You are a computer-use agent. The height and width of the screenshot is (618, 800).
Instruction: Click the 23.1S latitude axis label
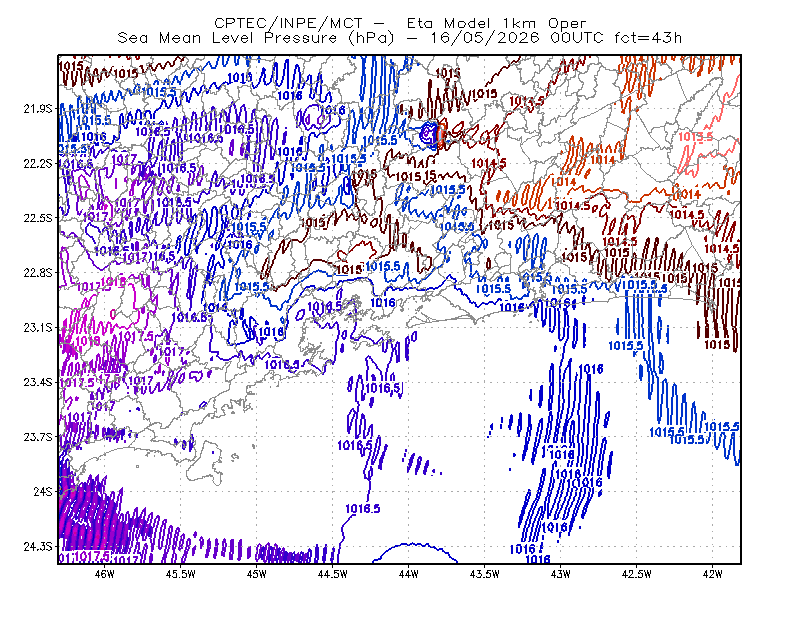click(38, 327)
